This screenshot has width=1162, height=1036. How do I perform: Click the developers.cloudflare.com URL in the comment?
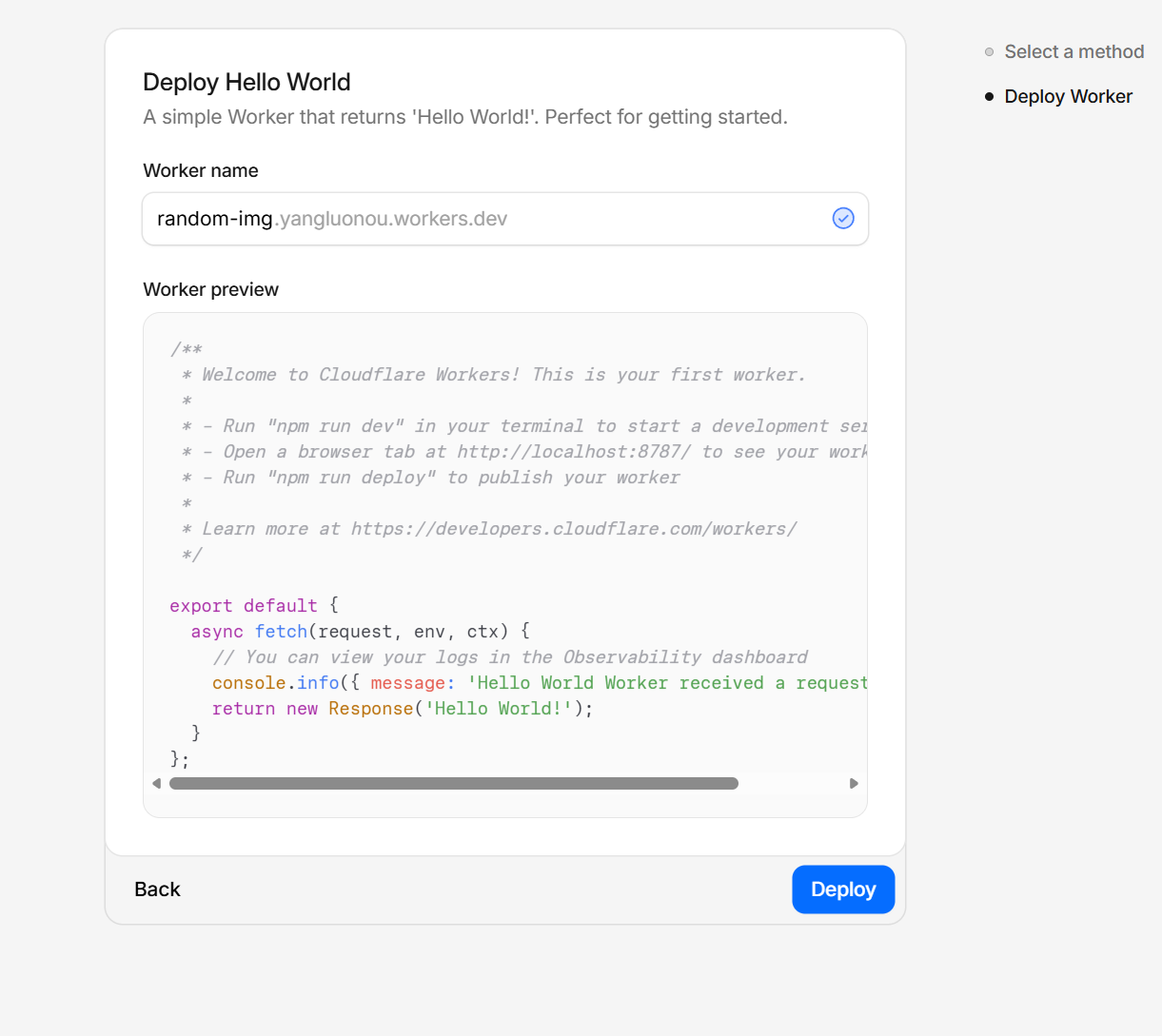pos(573,529)
